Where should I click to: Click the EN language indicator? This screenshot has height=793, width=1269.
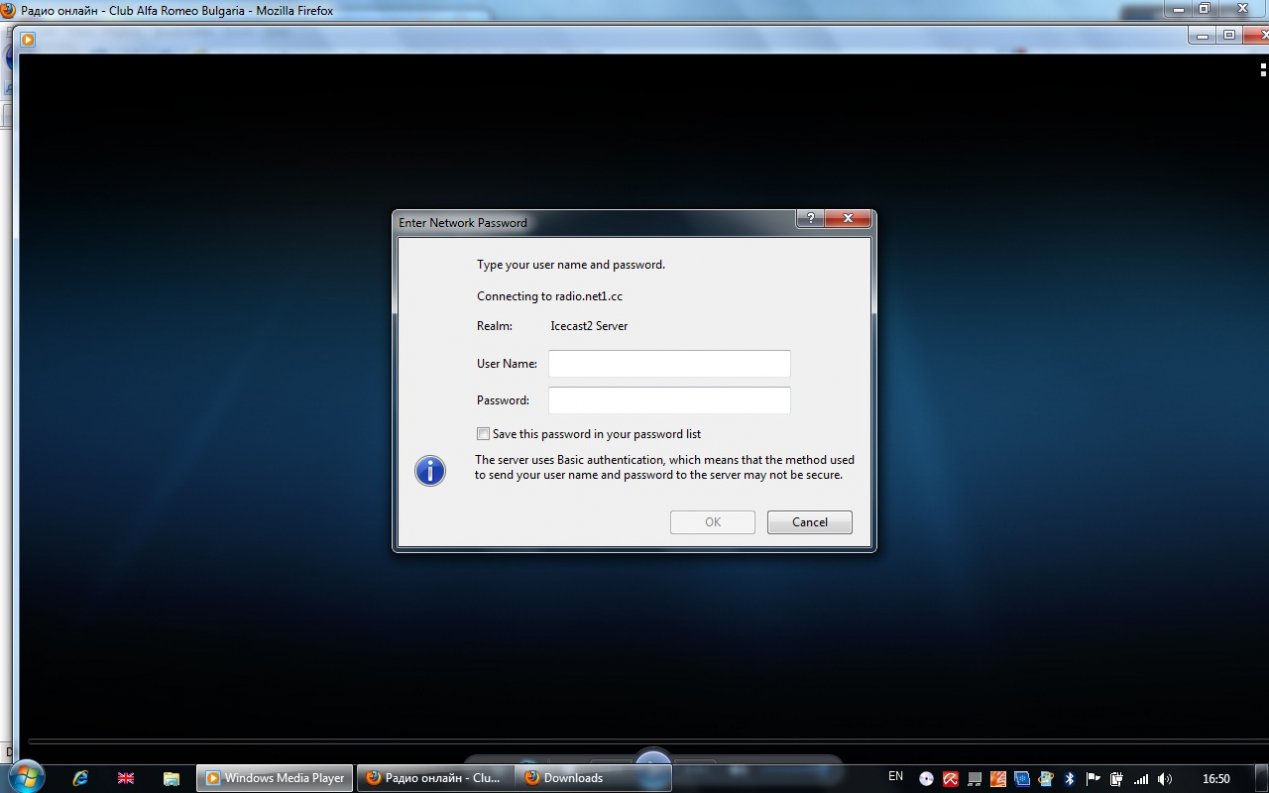click(x=895, y=777)
